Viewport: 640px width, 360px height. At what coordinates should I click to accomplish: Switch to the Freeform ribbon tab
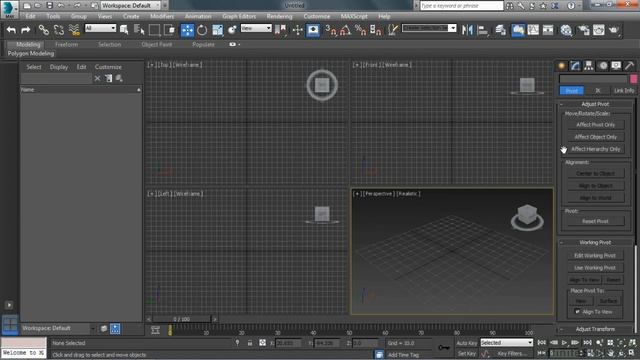pyautogui.click(x=67, y=44)
